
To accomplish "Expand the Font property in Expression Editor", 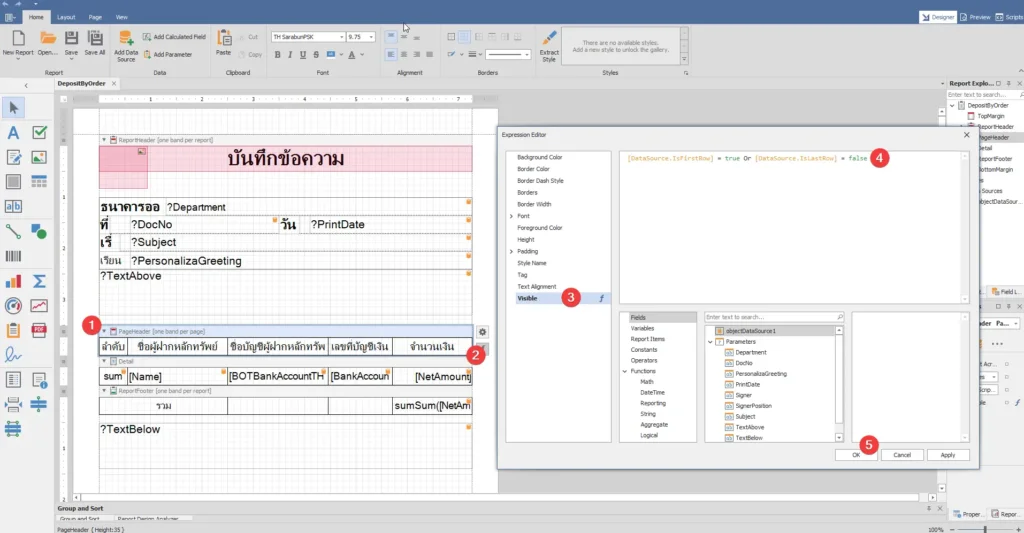I will click(x=511, y=216).
